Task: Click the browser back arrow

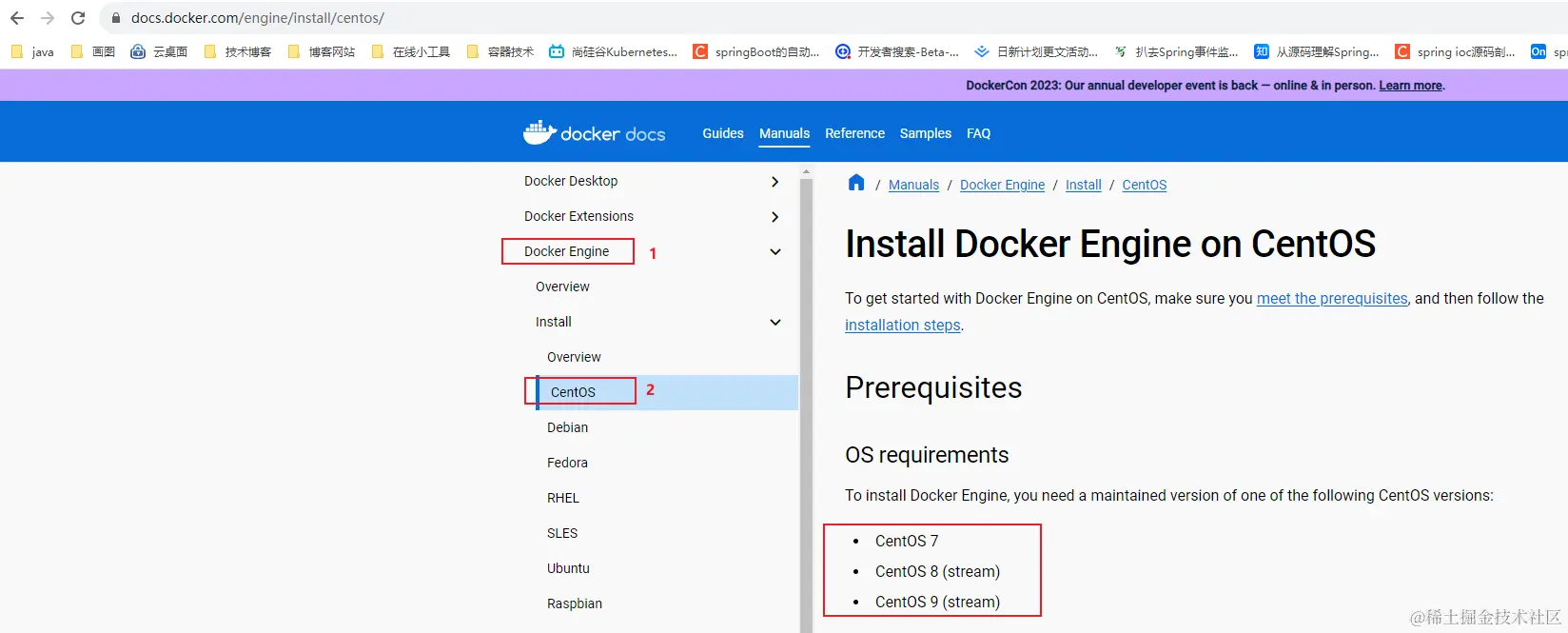Action: tap(17, 18)
